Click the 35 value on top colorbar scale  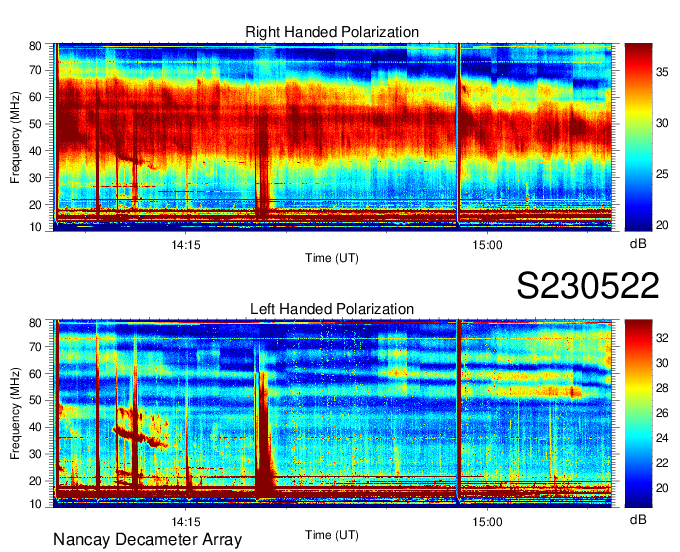(x=662, y=72)
